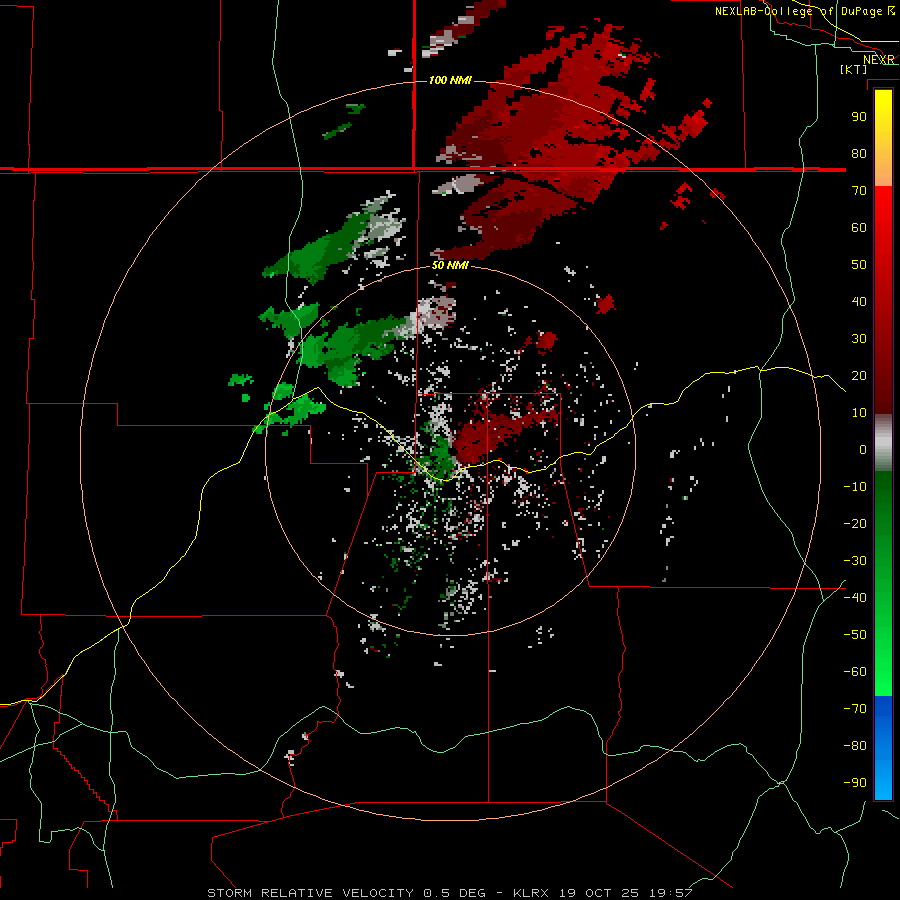The height and width of the screenshot is (900, 900).
Task: Select the NEXLAB-College of DuPage title text
Action: (804, 11)
